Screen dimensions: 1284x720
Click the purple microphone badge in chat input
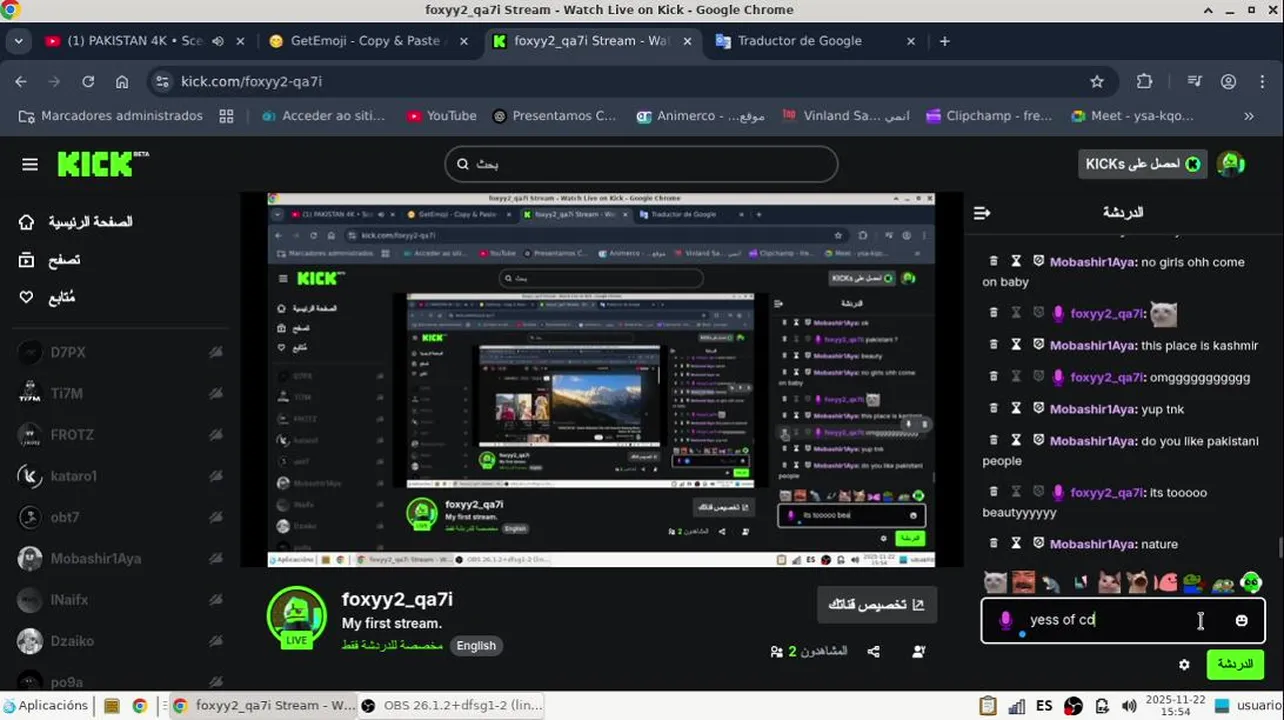(x=1005, y=620)
